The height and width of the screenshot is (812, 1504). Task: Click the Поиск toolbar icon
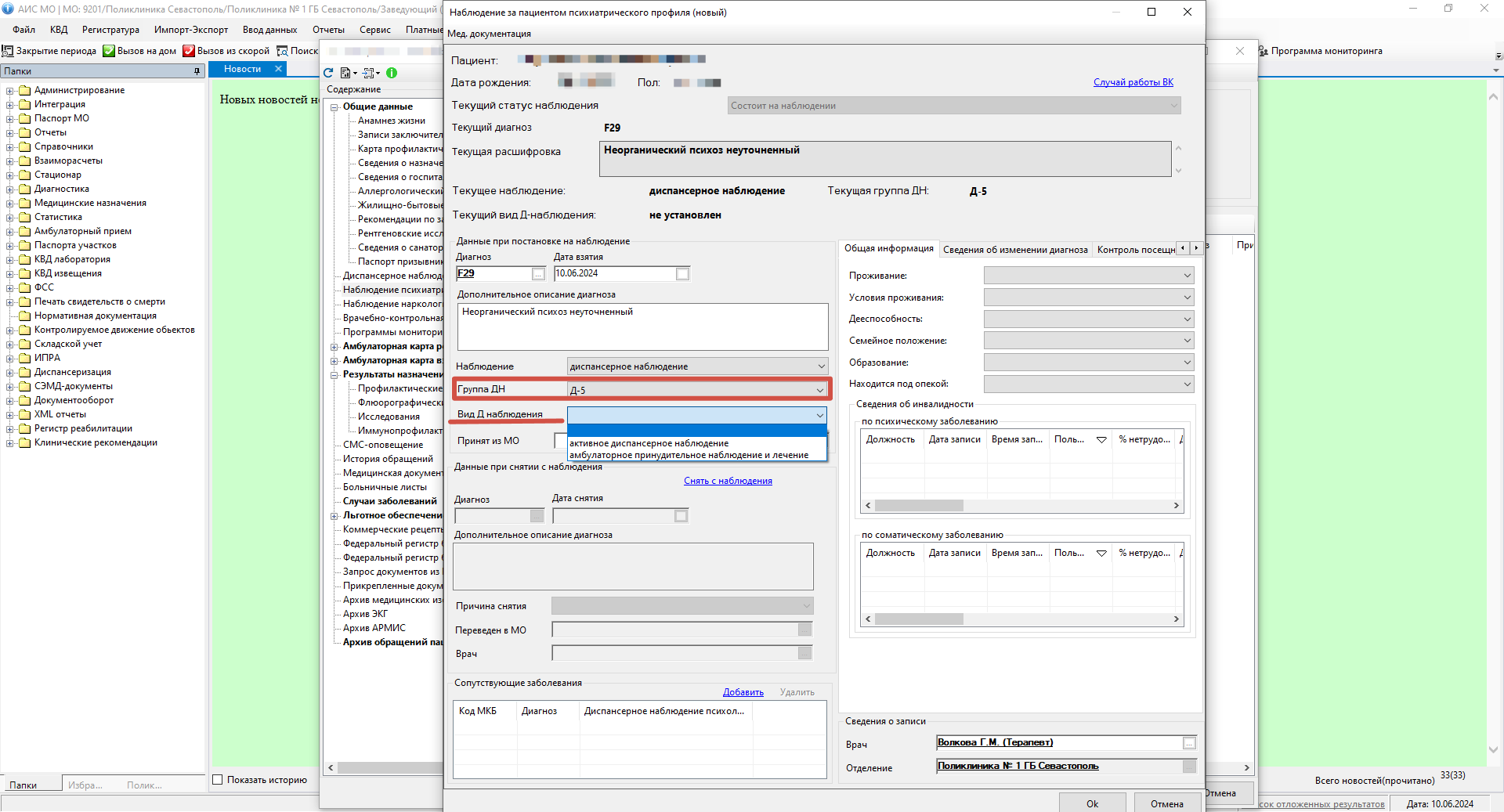[282, 51]
